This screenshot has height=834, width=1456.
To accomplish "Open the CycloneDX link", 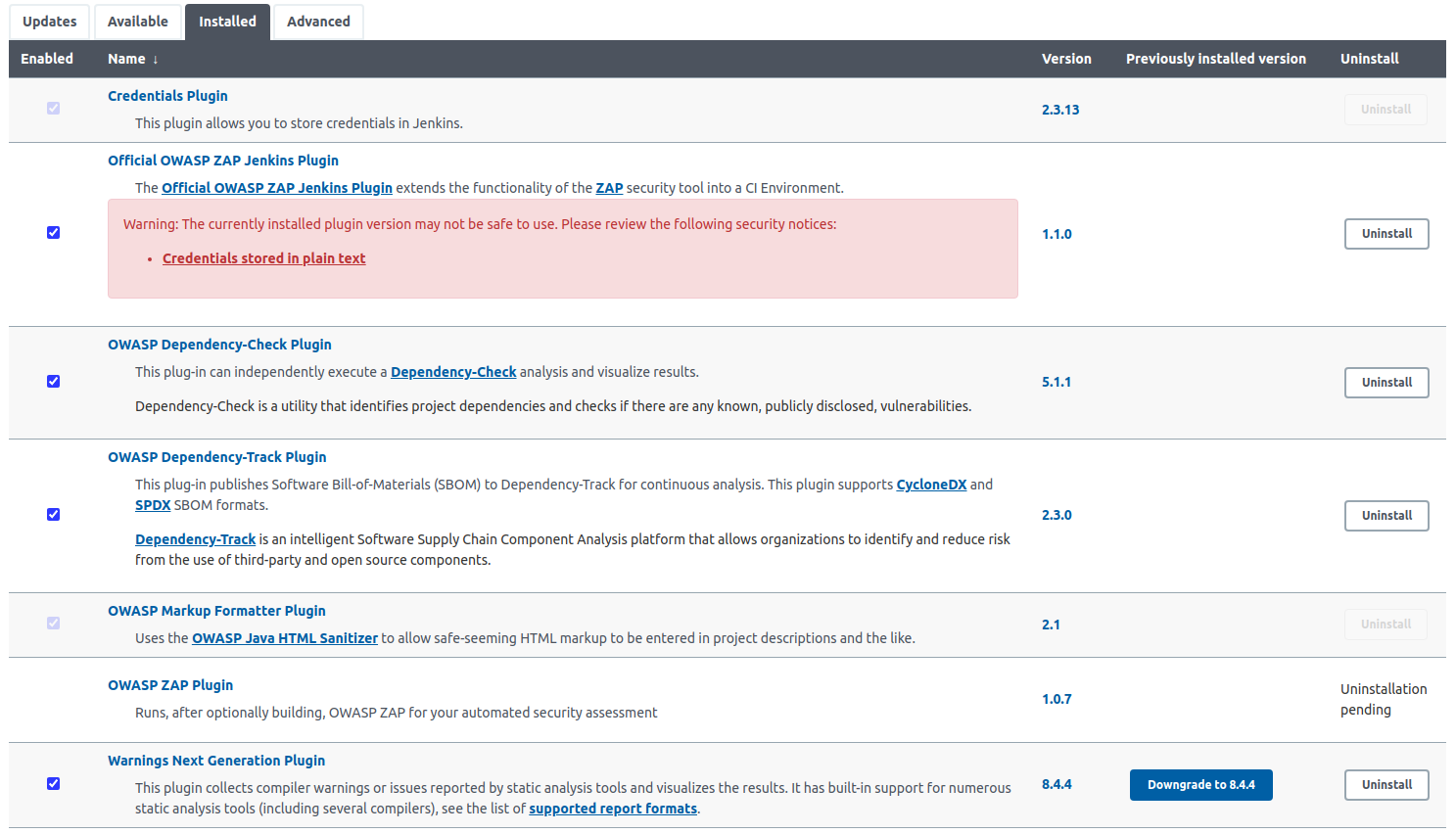I will [x=931, y=485].
